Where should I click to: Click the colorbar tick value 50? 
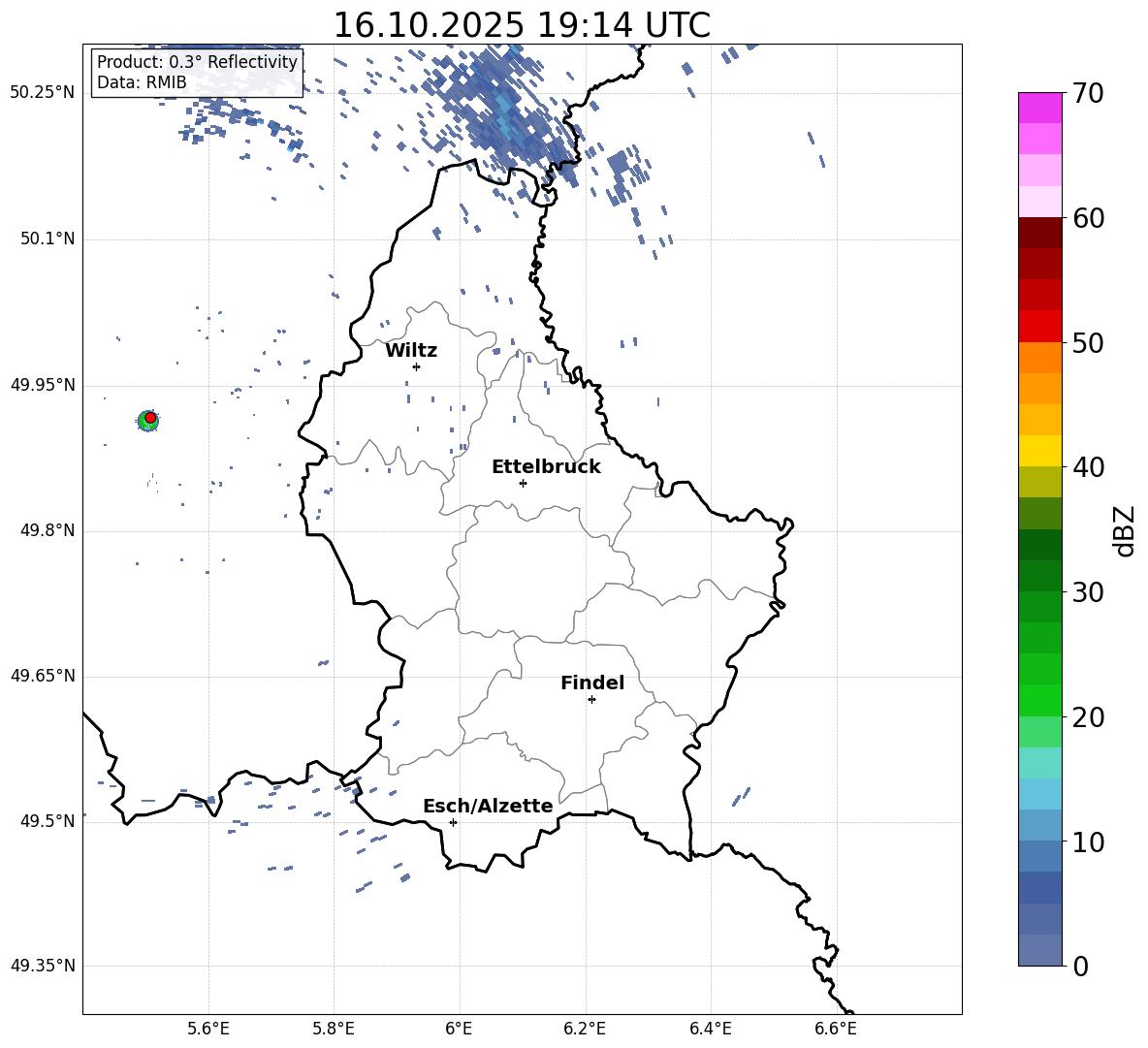click(x=1089, y=342)
